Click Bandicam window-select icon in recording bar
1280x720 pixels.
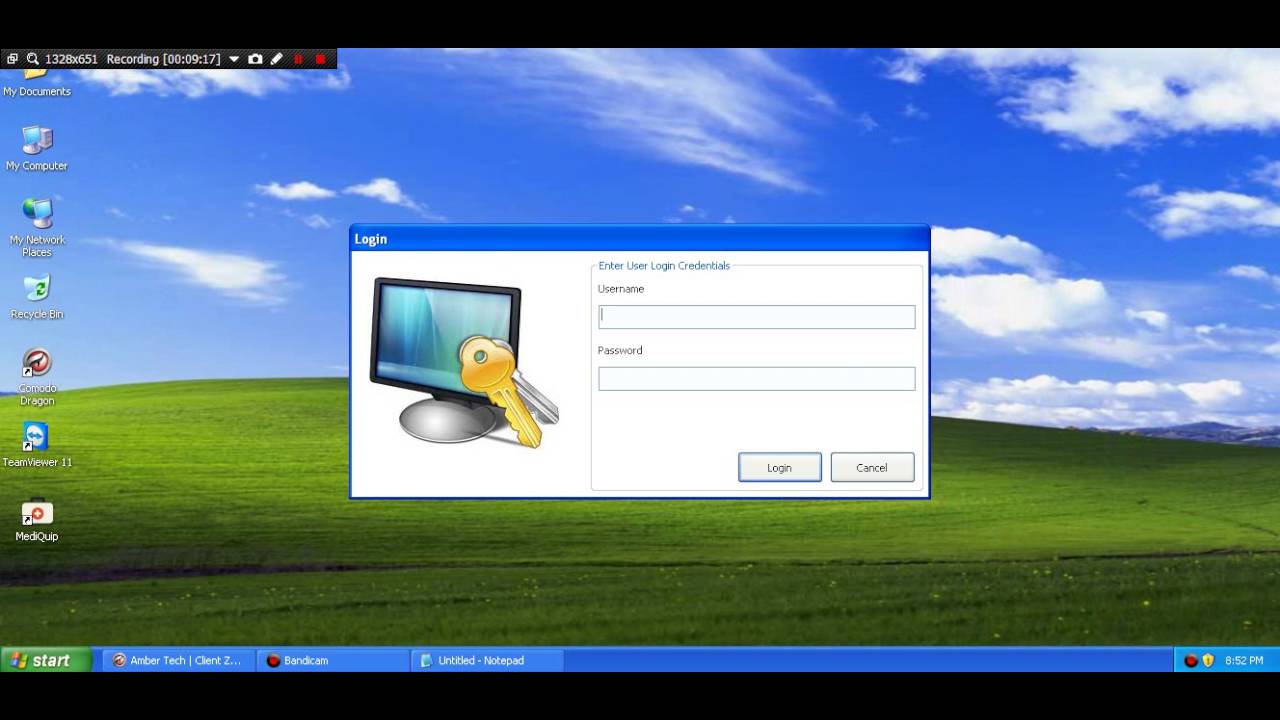click(12, 59)
